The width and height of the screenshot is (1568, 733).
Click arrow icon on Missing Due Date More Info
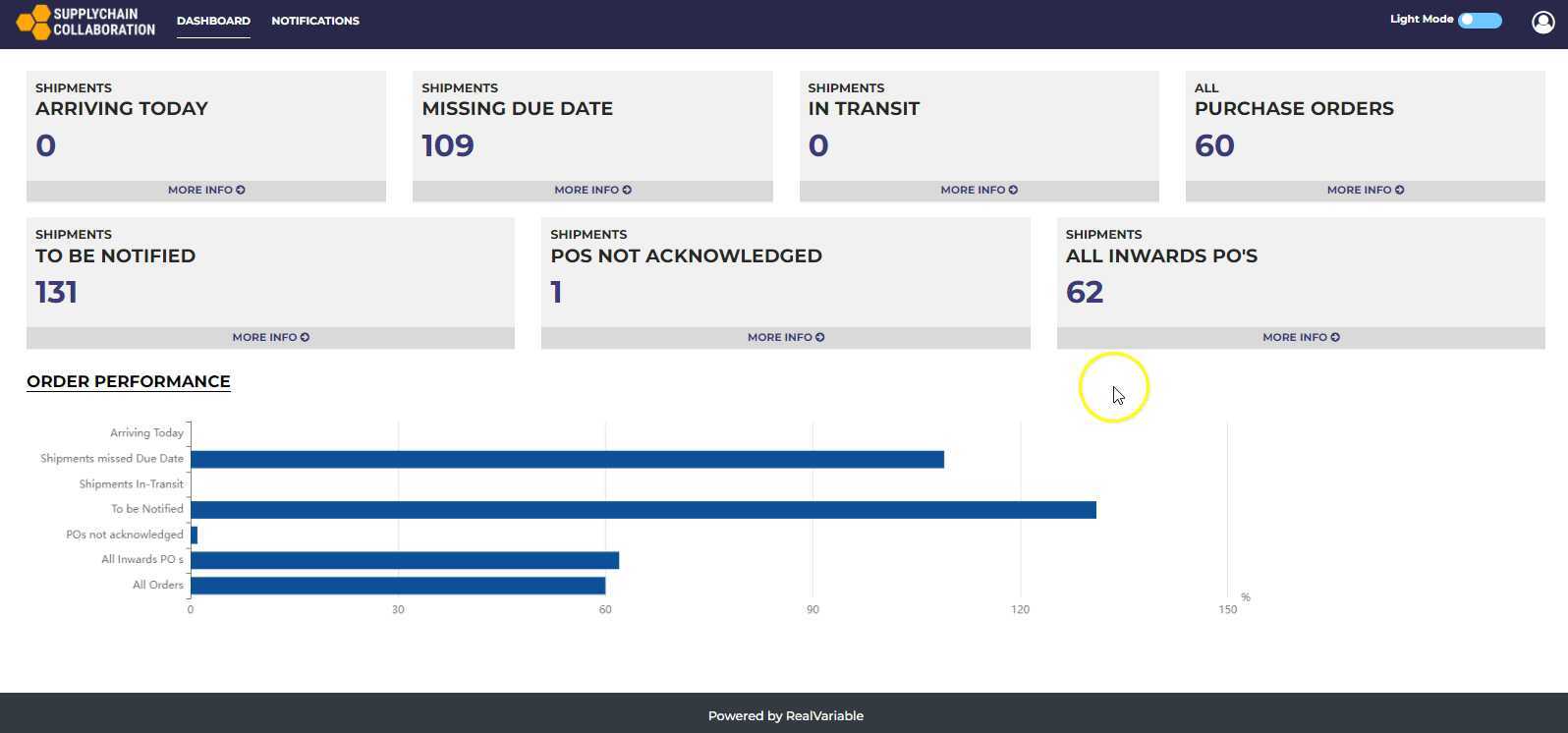[627, 190]
